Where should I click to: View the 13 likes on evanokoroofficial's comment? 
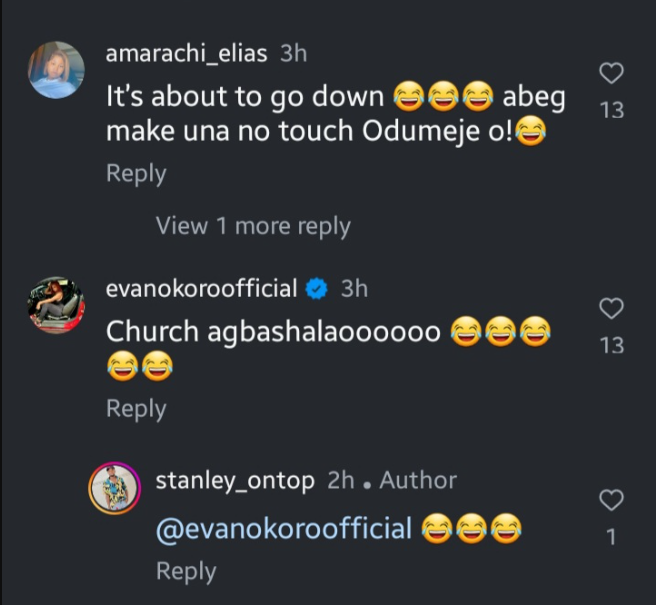click(x=611, y=345)
